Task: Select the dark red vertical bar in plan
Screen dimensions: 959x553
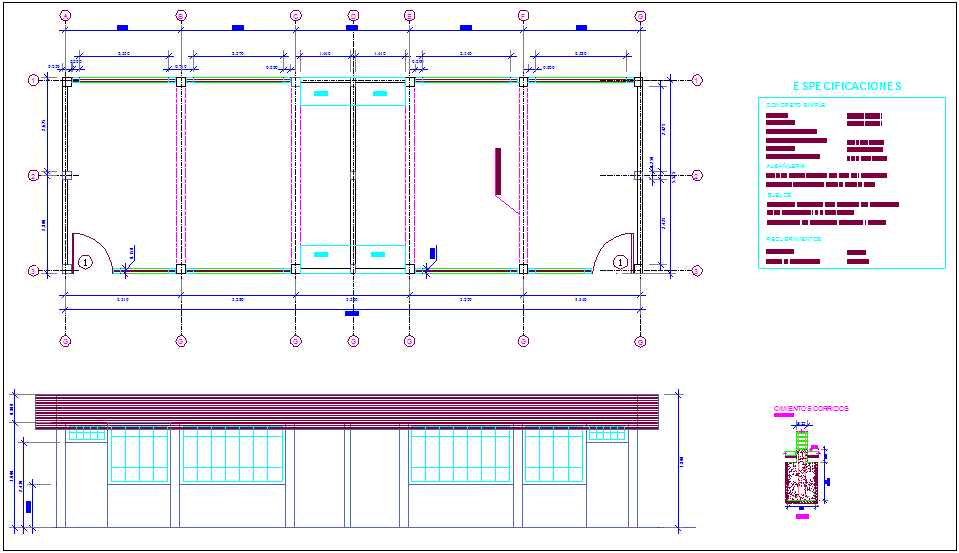Action: point(497,171)
